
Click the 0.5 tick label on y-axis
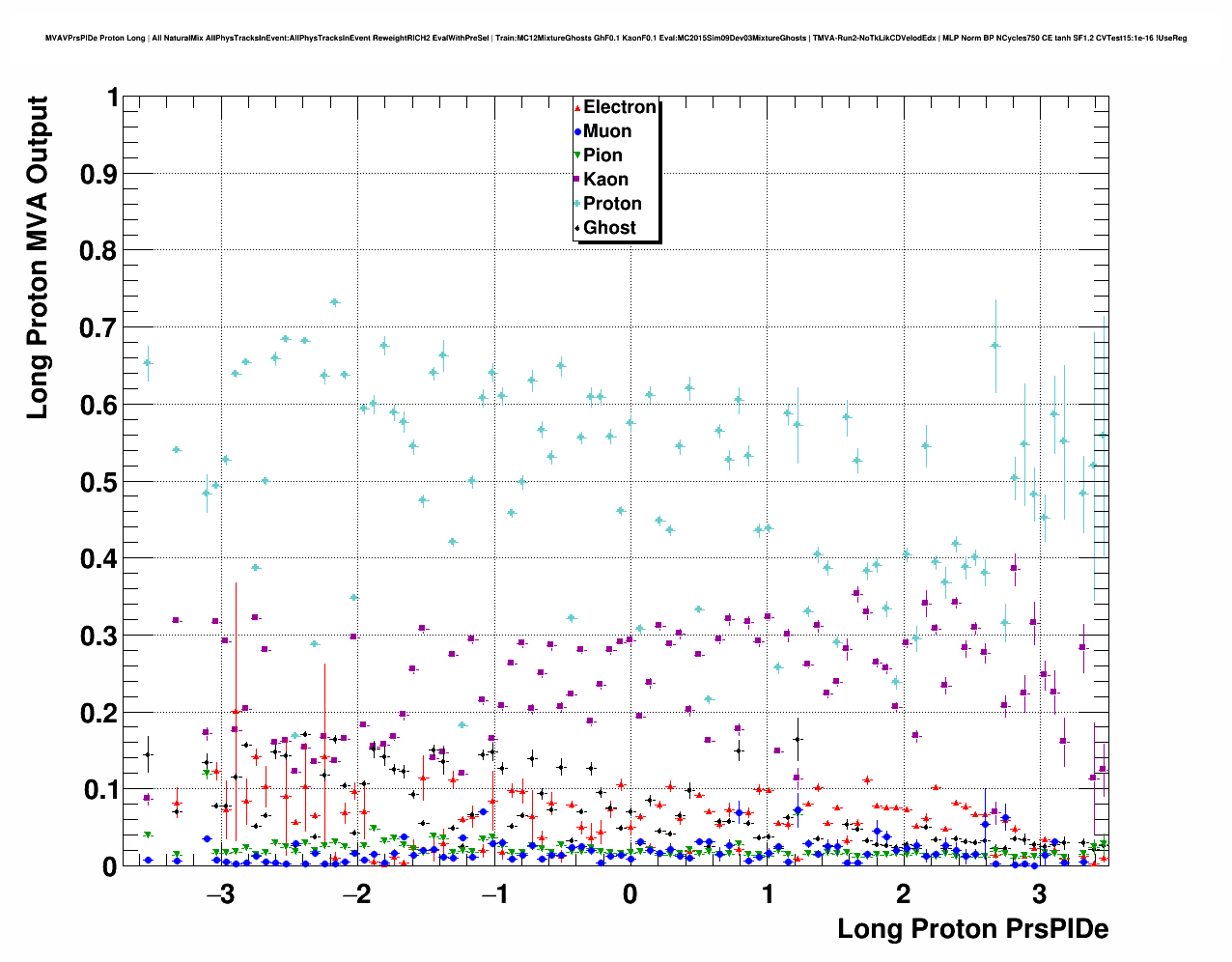pos(99,482)
